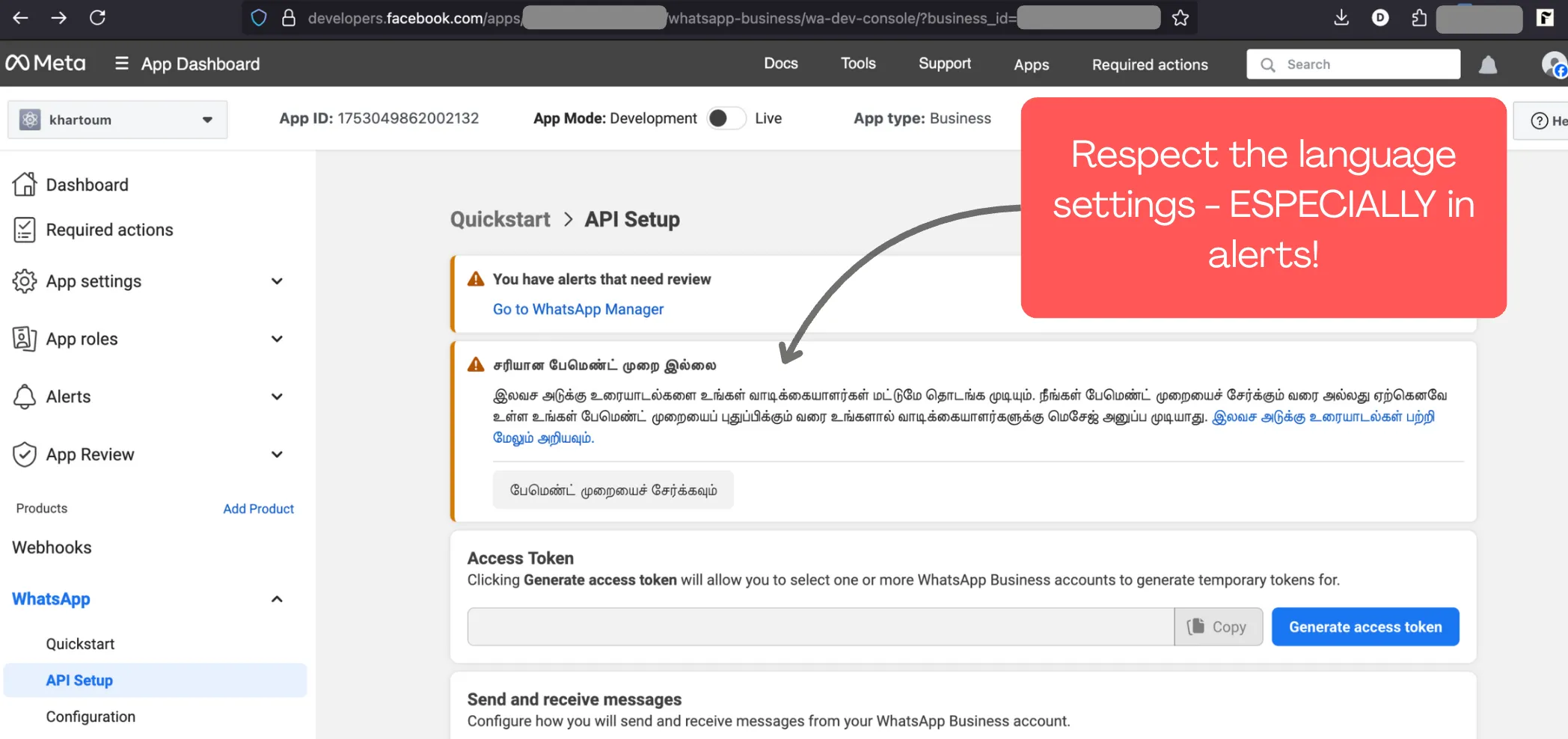1568x739 pixels.
Task: Open the khartoum app selector dropdown
Action: (117, 120)
